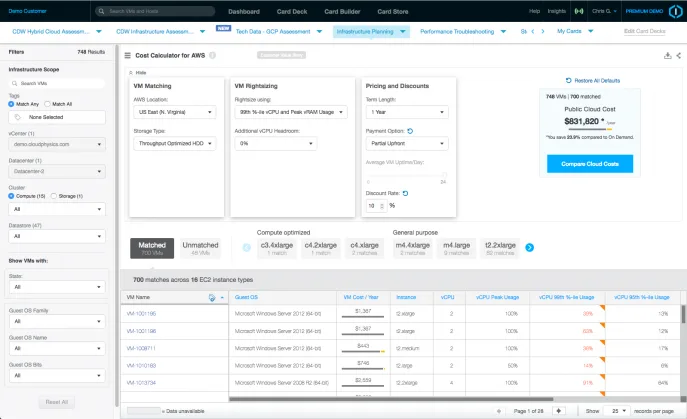Show next instance types with blue arrow
The width and height of the screenshot is (687, 419).
pyautogui.click(x=529, y=248)
